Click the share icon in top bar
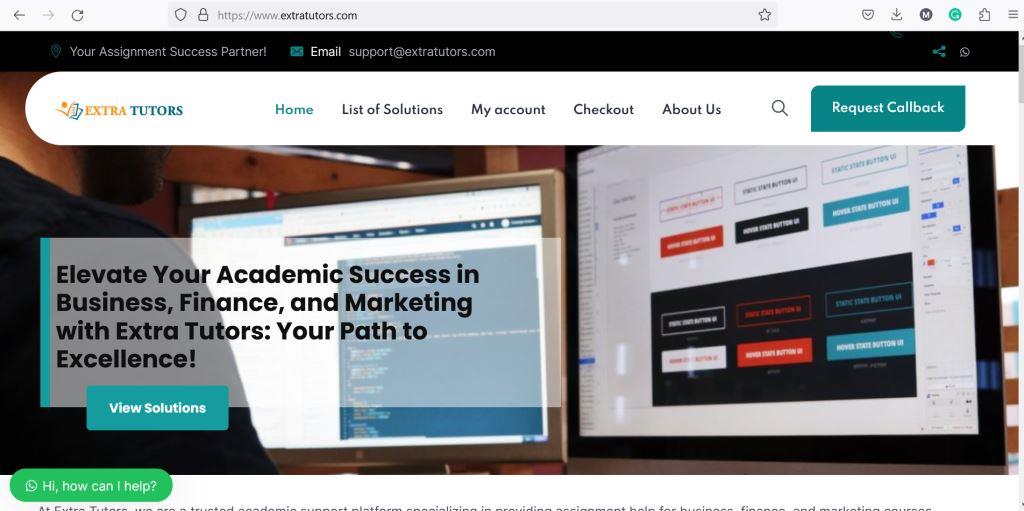Viewport: 1024px width, 511px height. pyautogui.click(x=939, y=52)
